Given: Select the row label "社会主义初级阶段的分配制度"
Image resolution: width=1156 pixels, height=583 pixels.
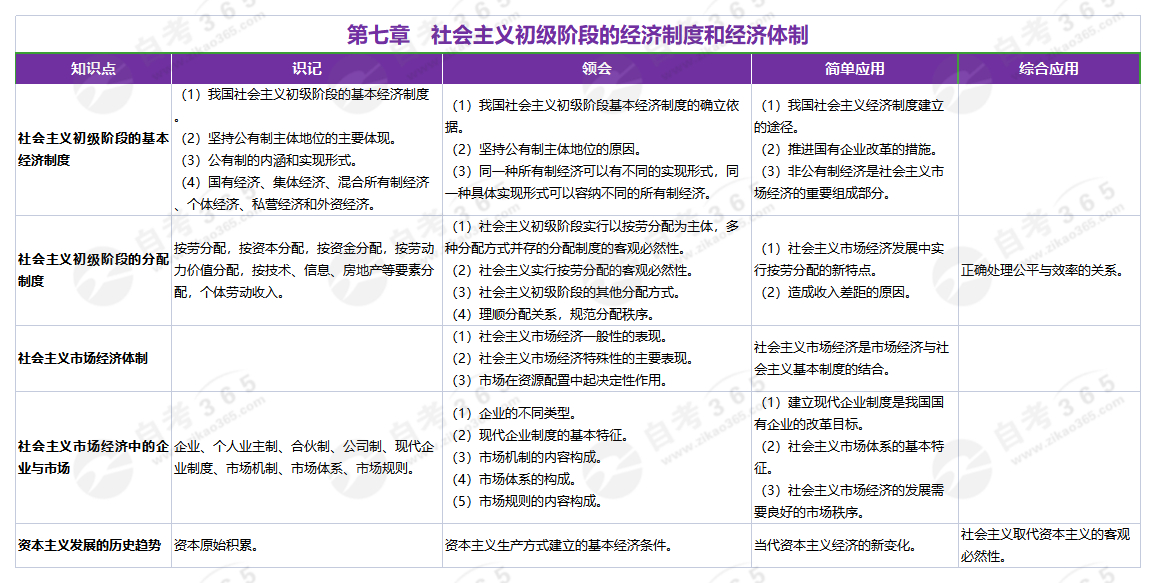Looking at the screenshot, I should (x=93, y=270).
